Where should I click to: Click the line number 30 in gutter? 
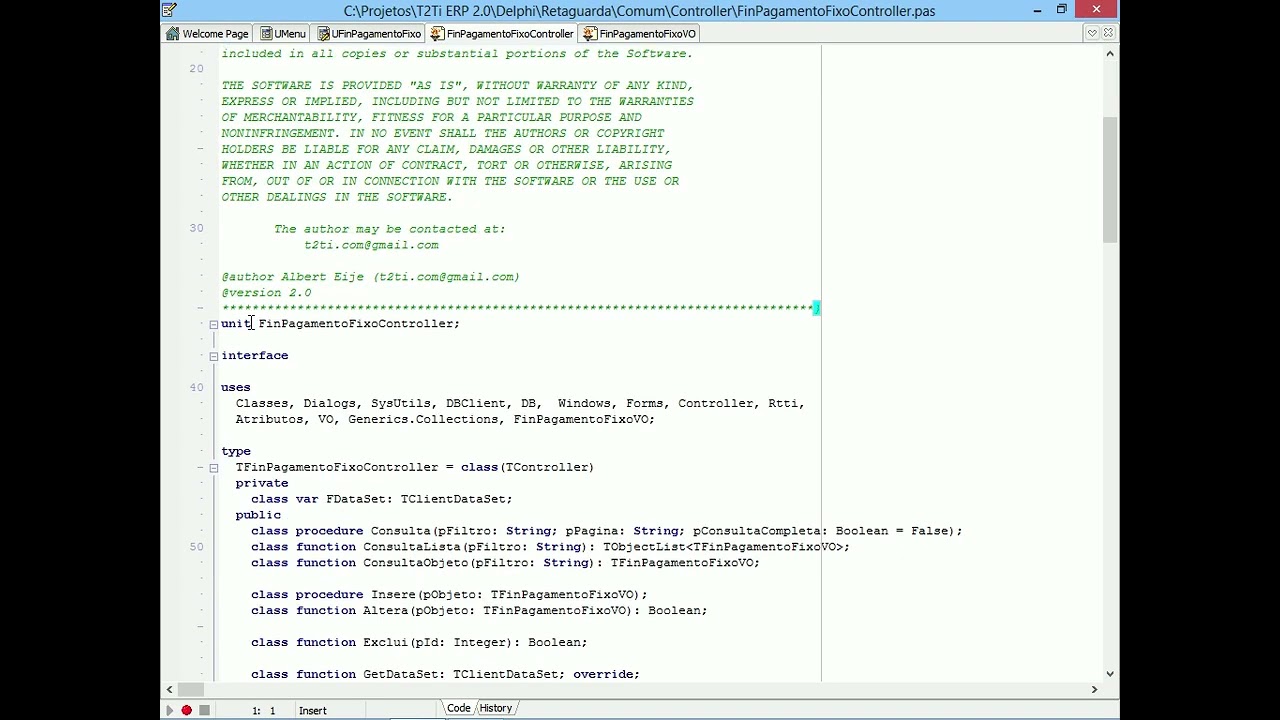196,228
